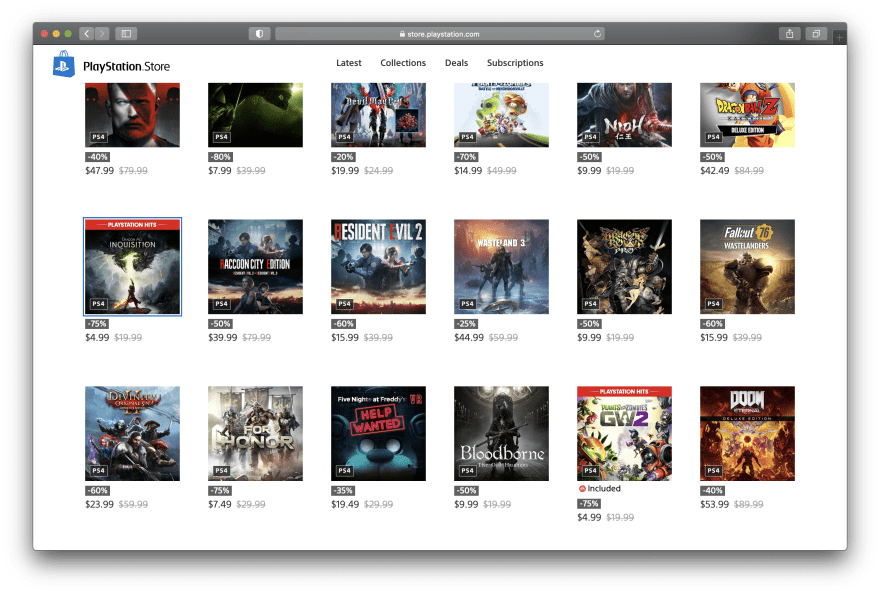The width and height of the screenshot is (880, 594).
Task: Open the DOOM Eternal Deluxe Edition thumbnail
Action: (x=748, y=433)
